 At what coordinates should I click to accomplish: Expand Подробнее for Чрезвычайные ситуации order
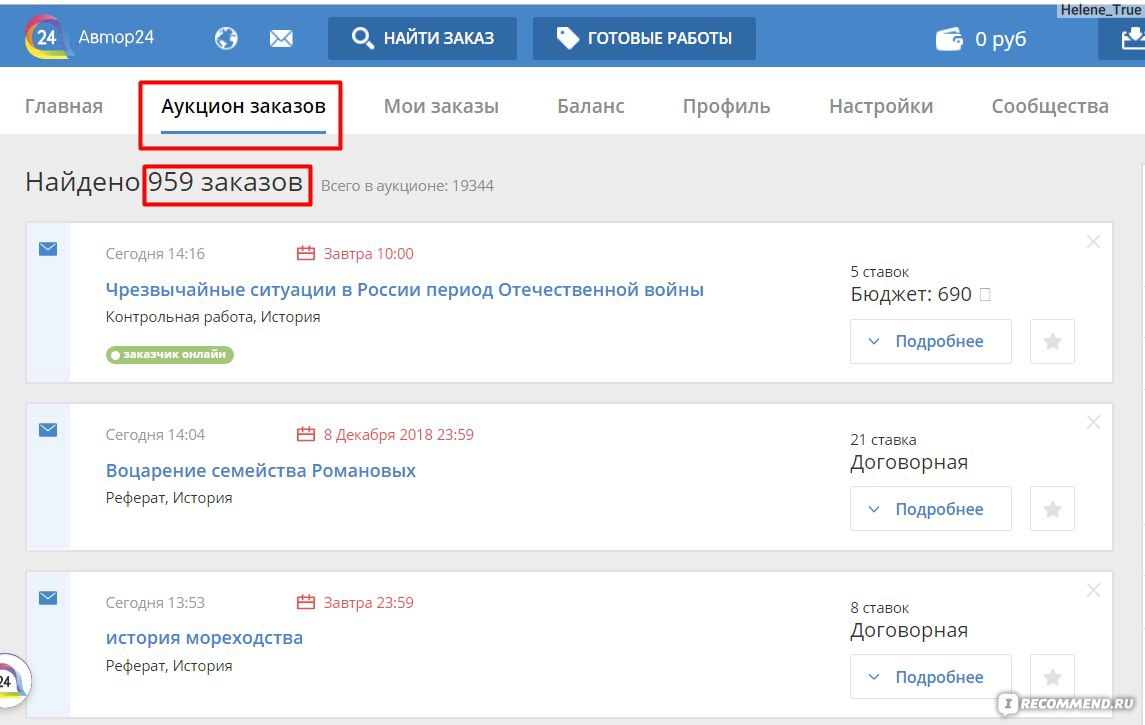coord(930,342)
